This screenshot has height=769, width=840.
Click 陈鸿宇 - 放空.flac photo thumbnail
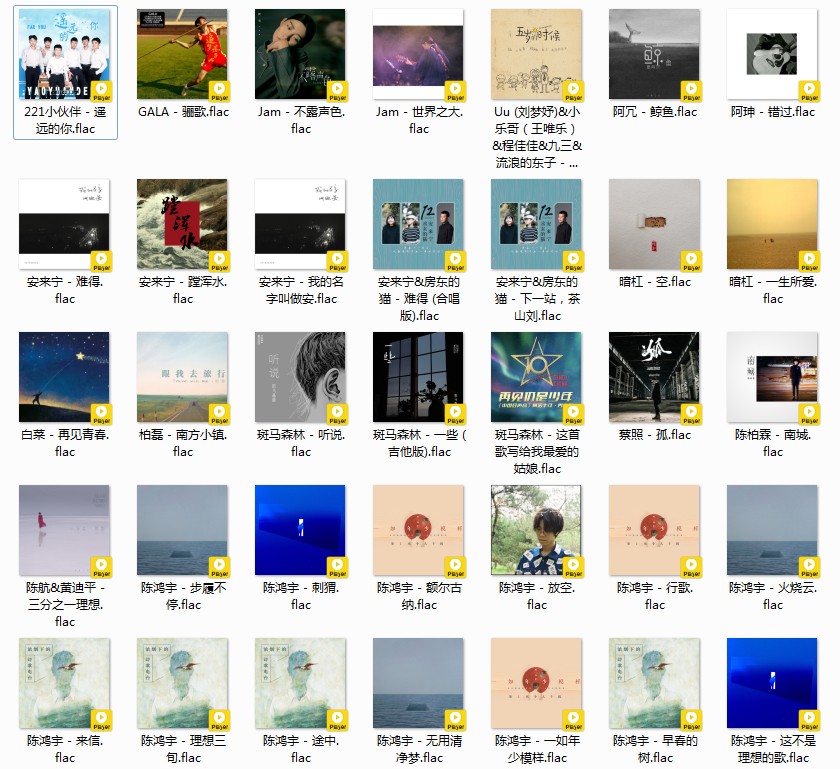tap(536, 530)
